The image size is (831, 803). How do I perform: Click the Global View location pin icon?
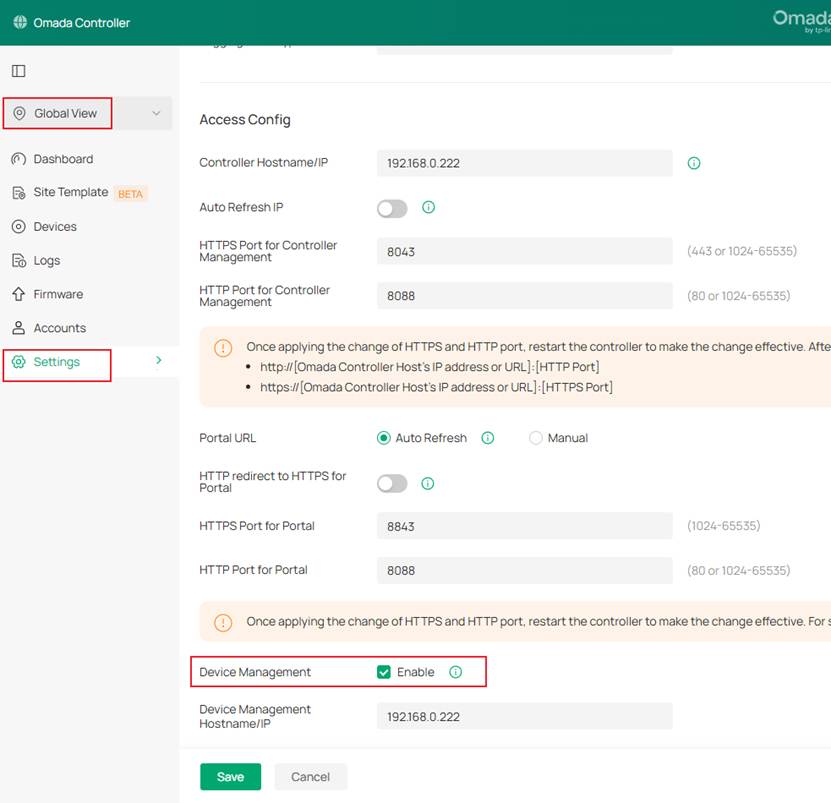point(19,113)
